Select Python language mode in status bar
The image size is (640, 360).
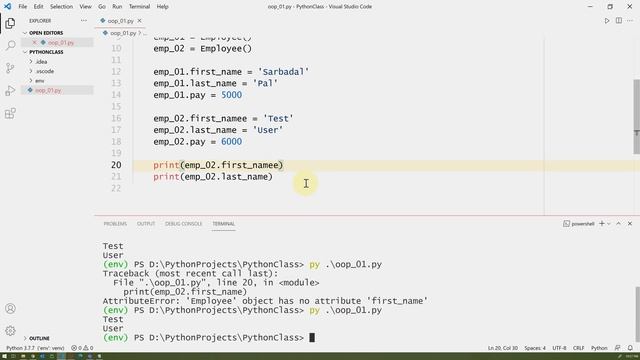click(x=599, y=348)
